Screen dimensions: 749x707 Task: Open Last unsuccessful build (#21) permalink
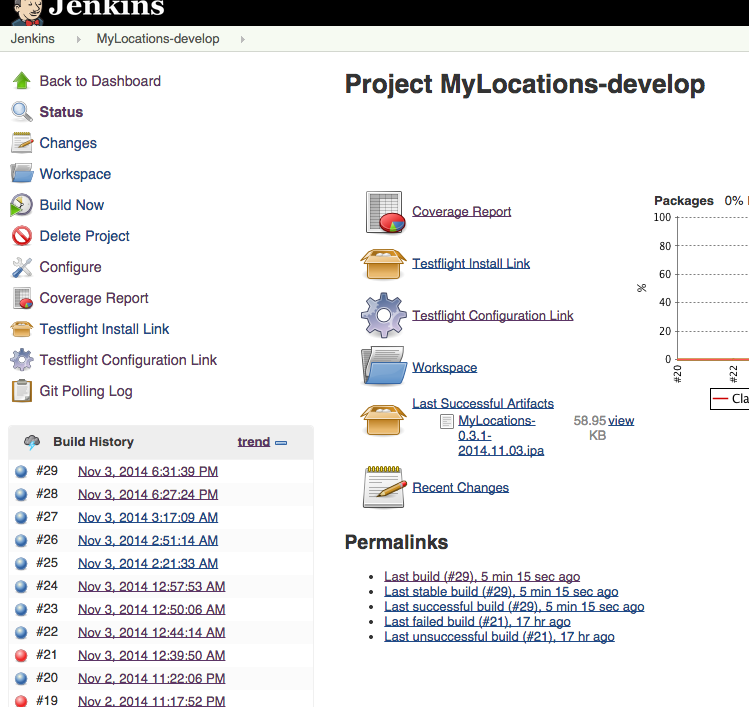499,637
